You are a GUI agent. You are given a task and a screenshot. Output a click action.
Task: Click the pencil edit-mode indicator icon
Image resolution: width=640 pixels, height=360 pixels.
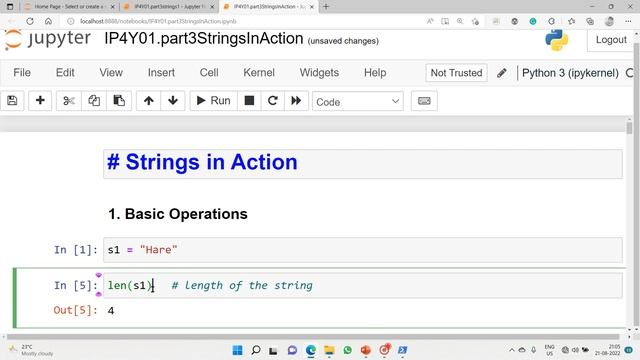coord(502,73)
